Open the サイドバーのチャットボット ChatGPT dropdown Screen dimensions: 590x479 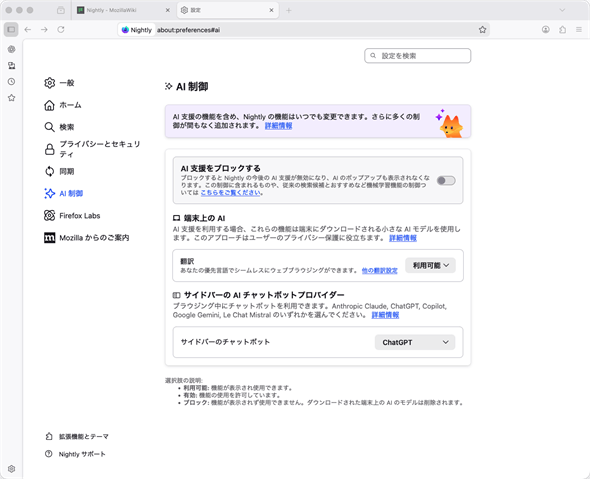click(x=415, y=342)
